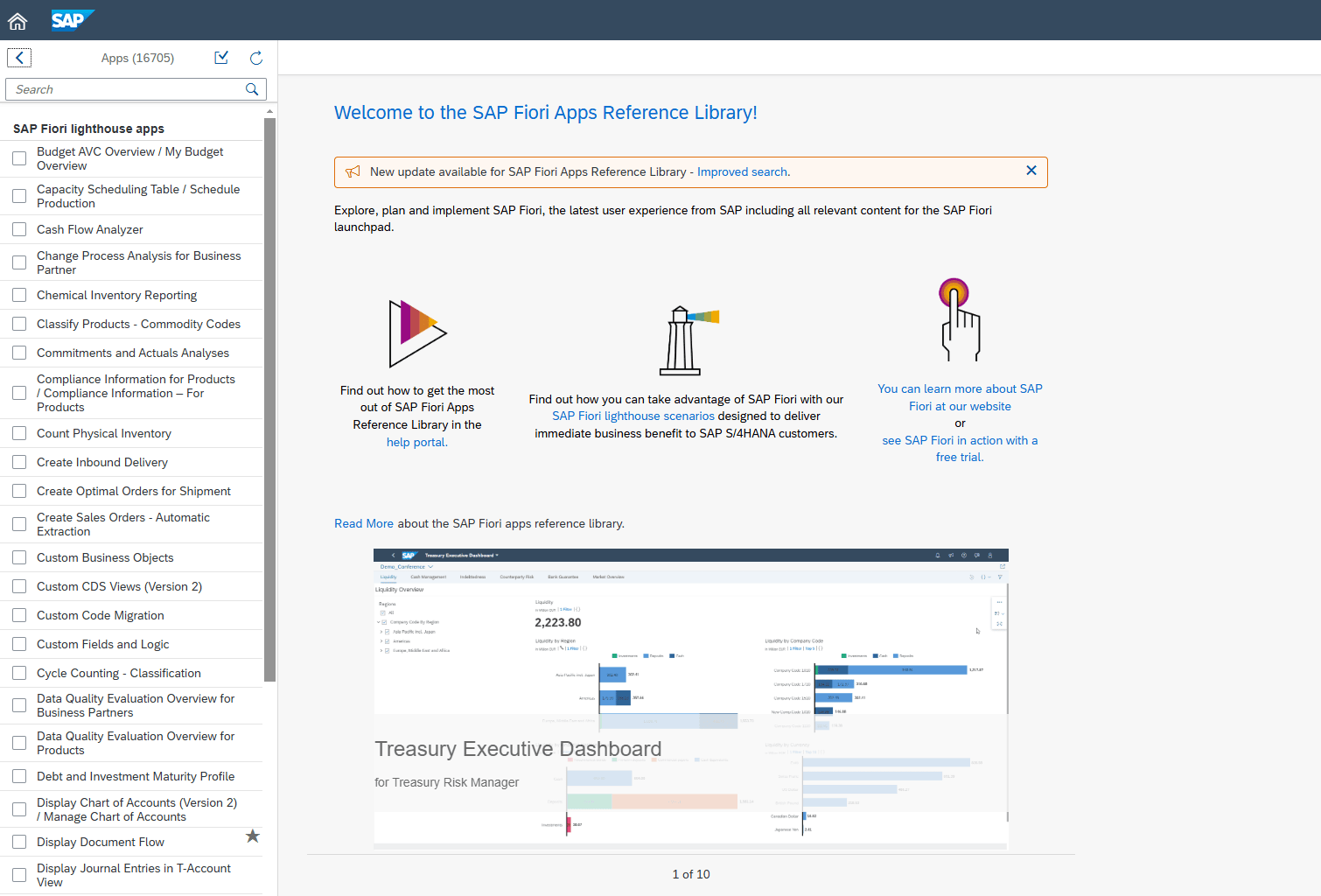This screenshot has width=1321, height=896.
Task: Toggle multi-select mode icon
Action: pos(221,58)
